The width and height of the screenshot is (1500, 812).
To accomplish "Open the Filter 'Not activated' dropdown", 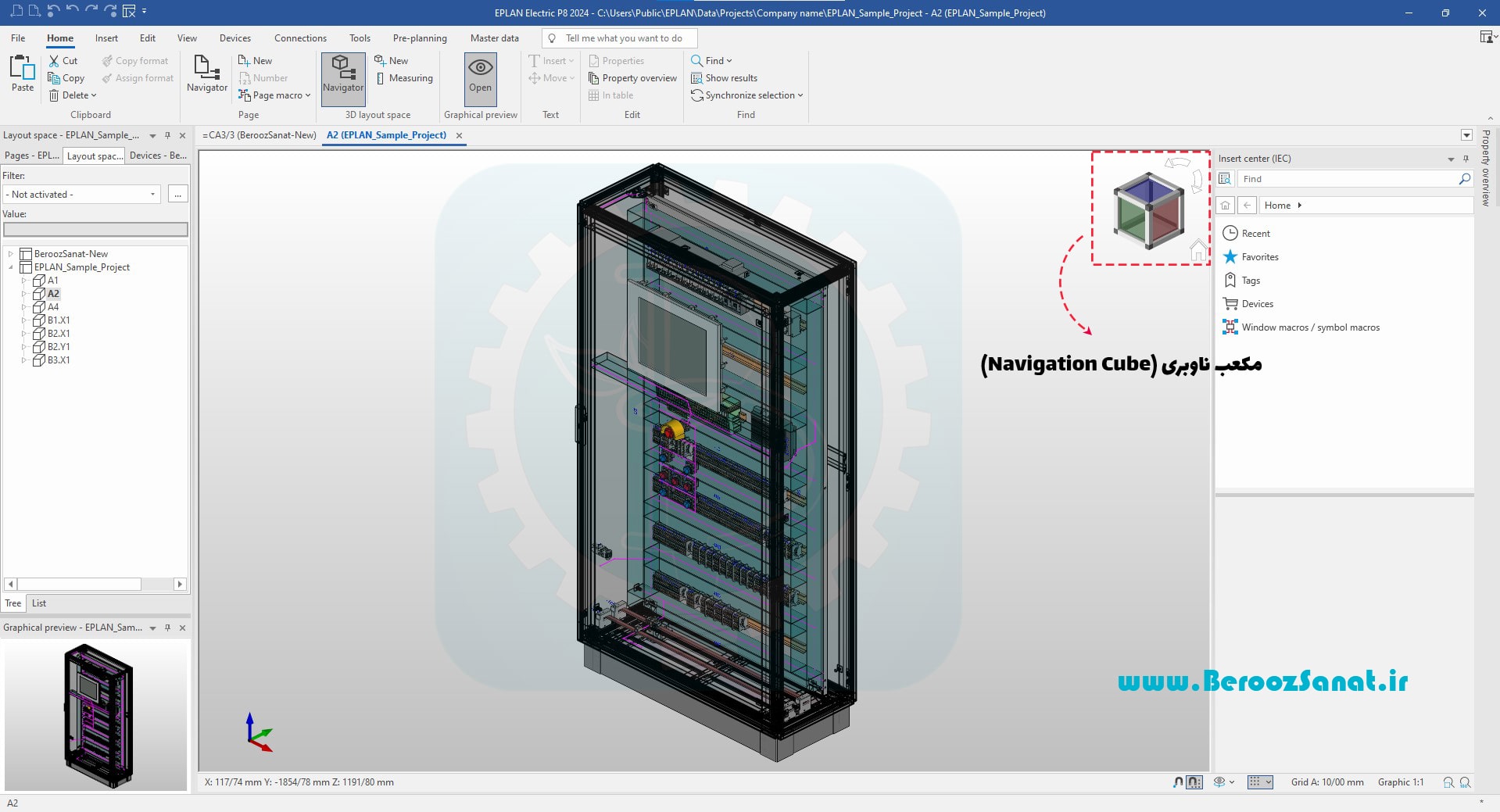I will tap(81, 195).
